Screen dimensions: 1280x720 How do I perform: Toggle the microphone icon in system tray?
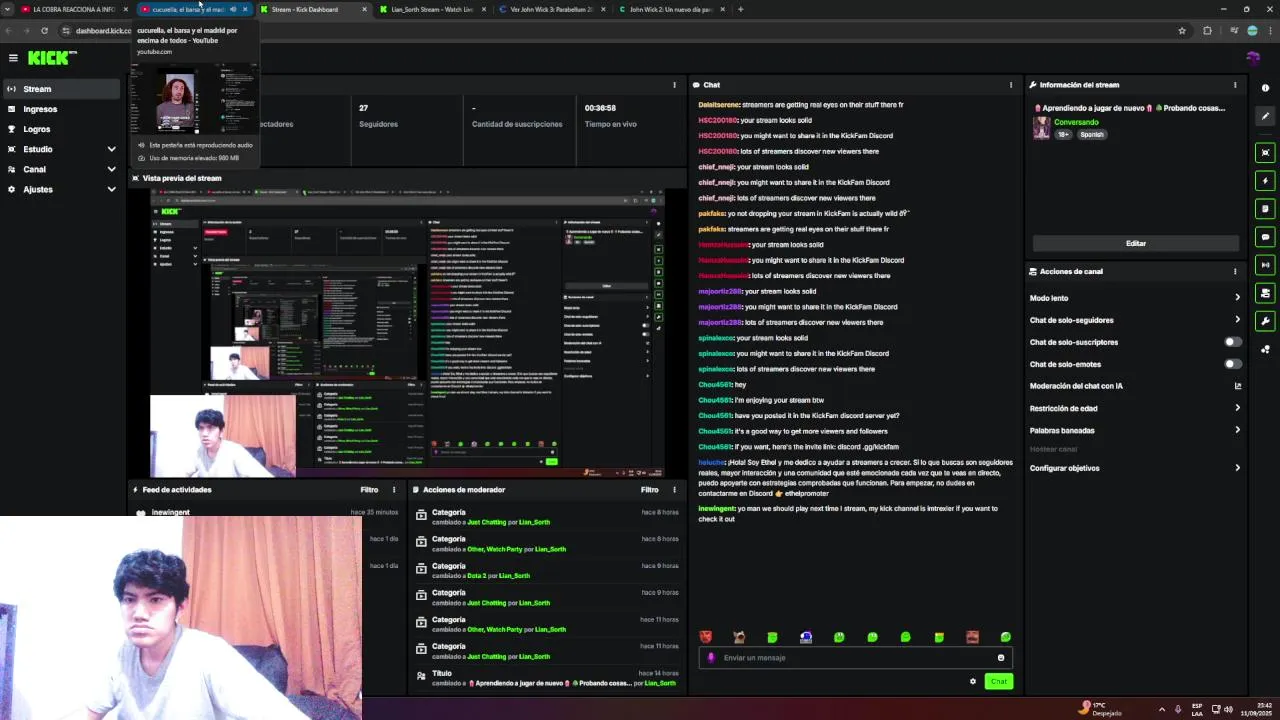coord(1178,709)
